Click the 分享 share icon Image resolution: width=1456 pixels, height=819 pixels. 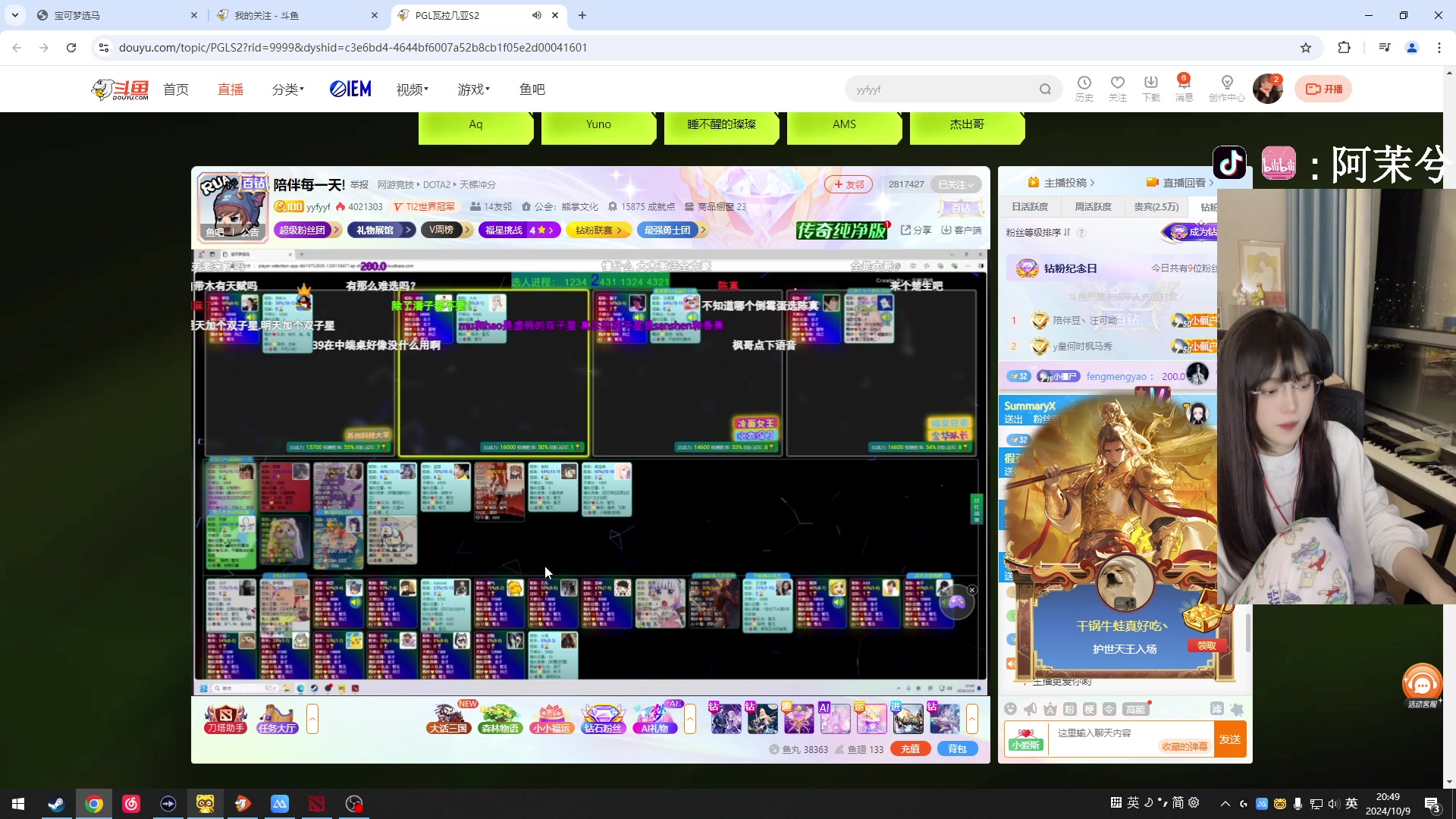pyautogui.click(x=916, y=230)
